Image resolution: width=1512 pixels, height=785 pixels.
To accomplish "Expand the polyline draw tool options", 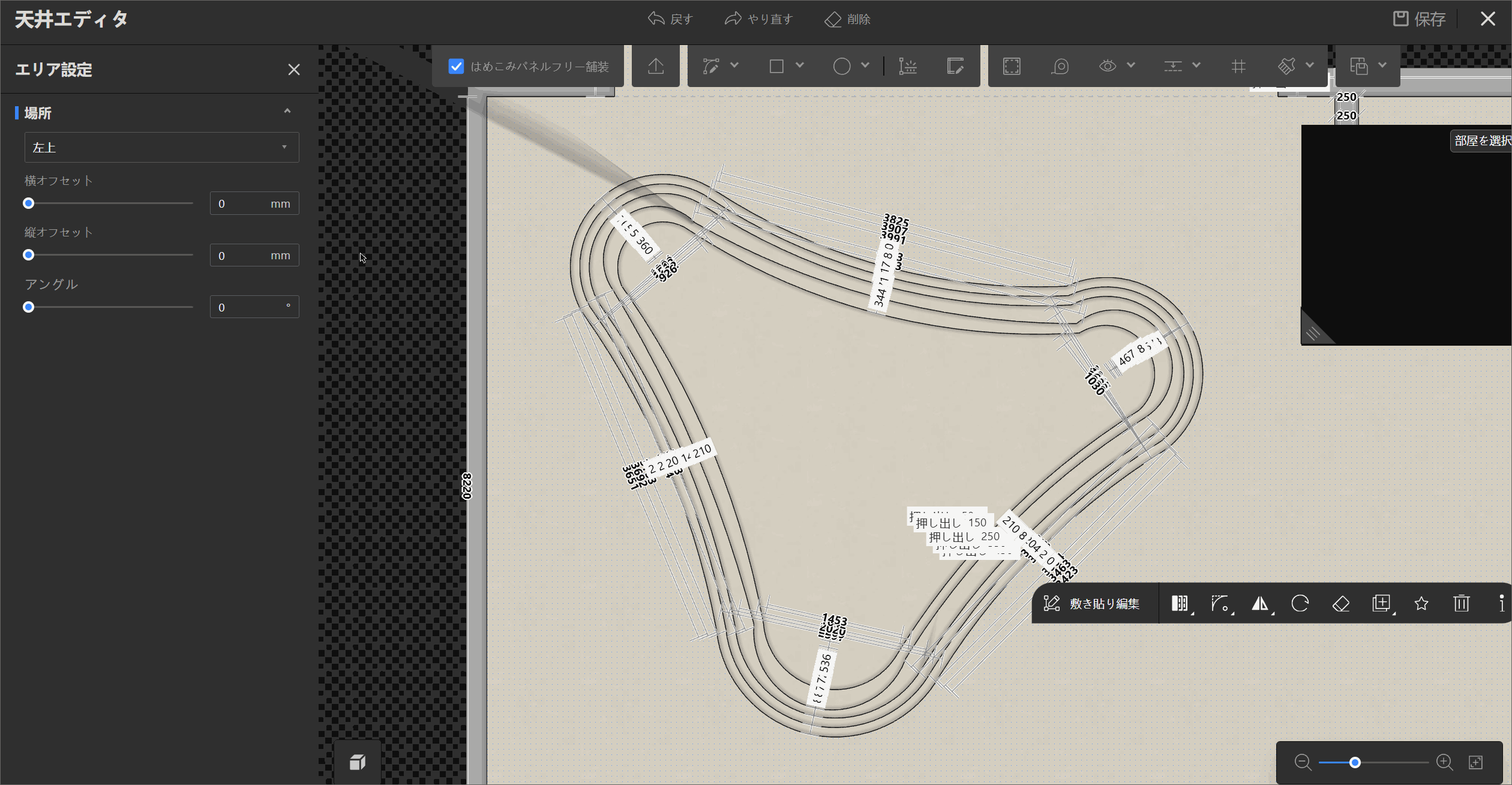I will 734,65.
